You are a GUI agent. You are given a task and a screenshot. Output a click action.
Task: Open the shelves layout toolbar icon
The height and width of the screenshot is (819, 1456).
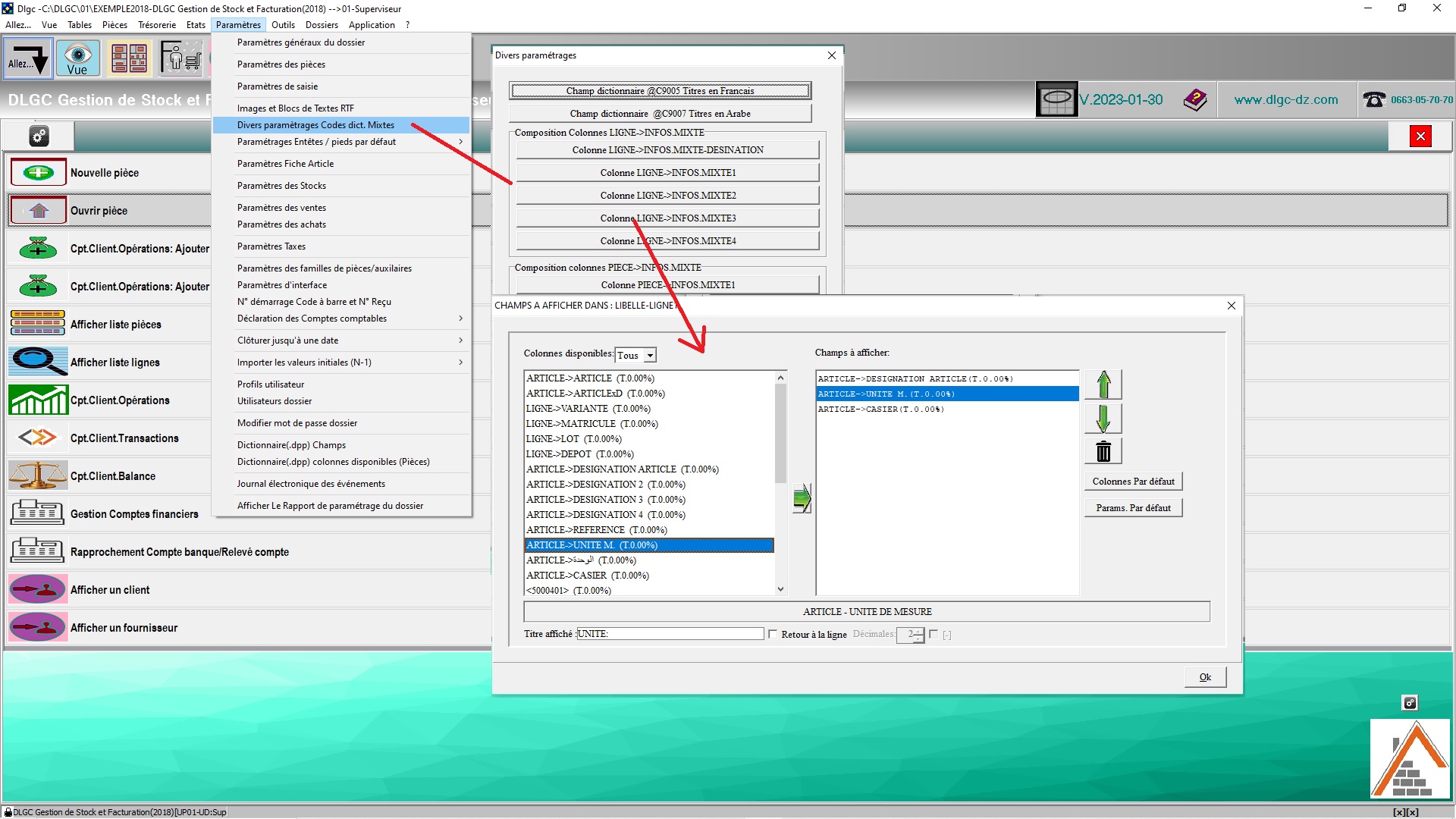129,58
